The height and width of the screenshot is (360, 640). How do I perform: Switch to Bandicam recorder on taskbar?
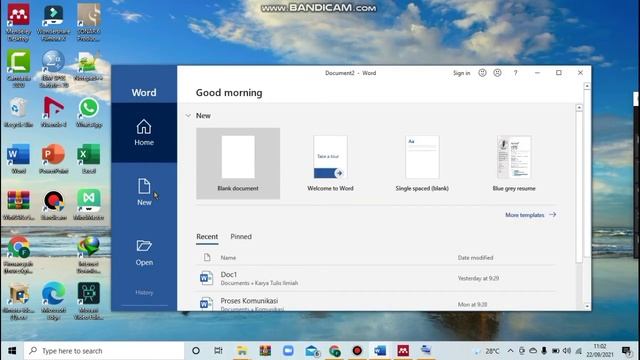(x=357, y=351)
